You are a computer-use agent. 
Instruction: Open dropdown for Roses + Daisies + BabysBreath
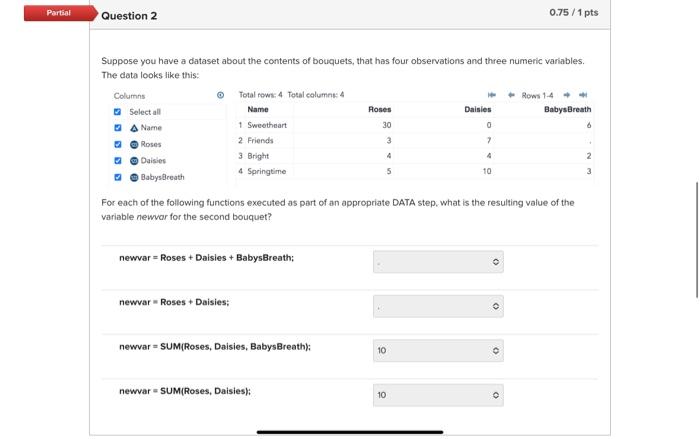tap(438, 262)
